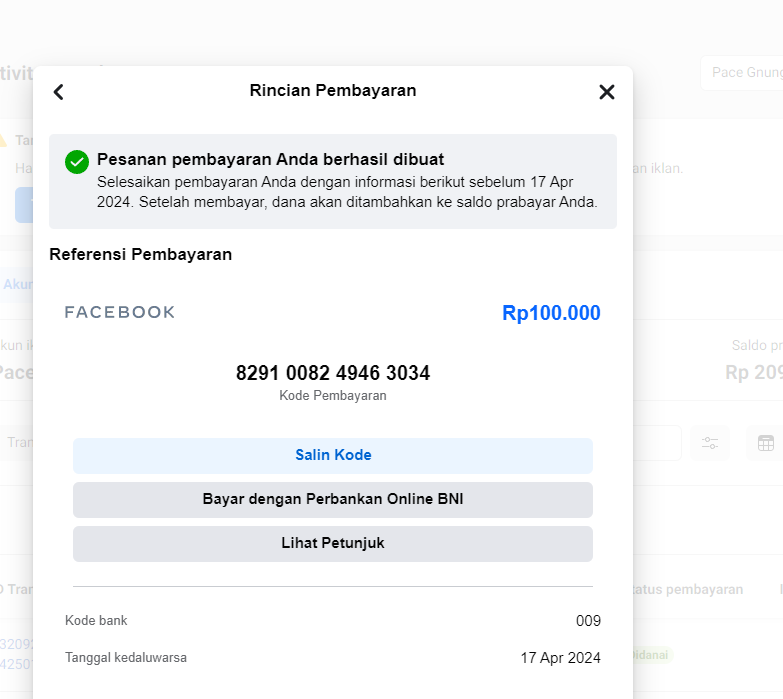The image size is (783, 699).
Task: Click the Tanggal kedaluwarsa label
Action: click(x=126, y=658)
